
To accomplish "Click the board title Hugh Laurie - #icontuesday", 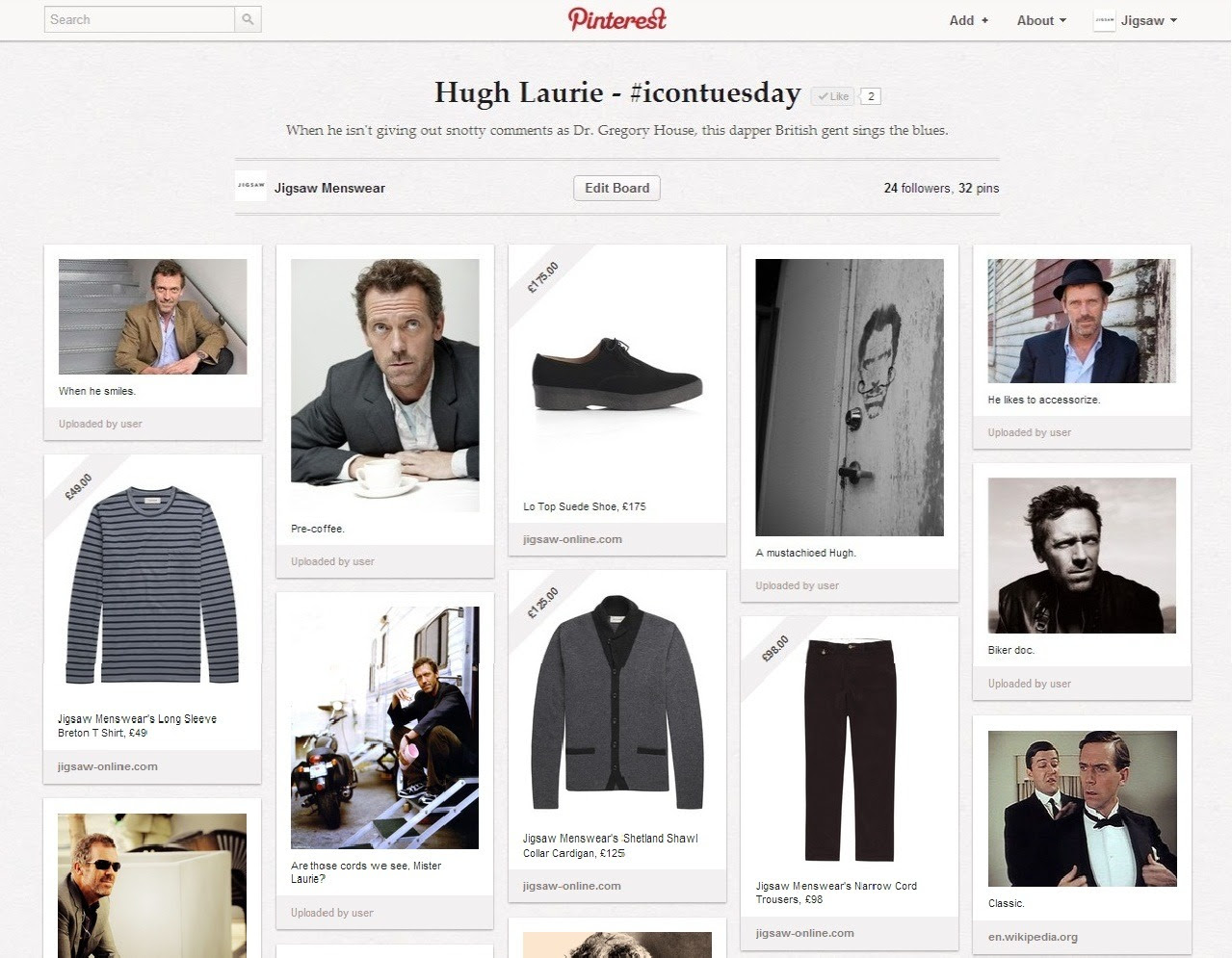I will pos(617,92).
